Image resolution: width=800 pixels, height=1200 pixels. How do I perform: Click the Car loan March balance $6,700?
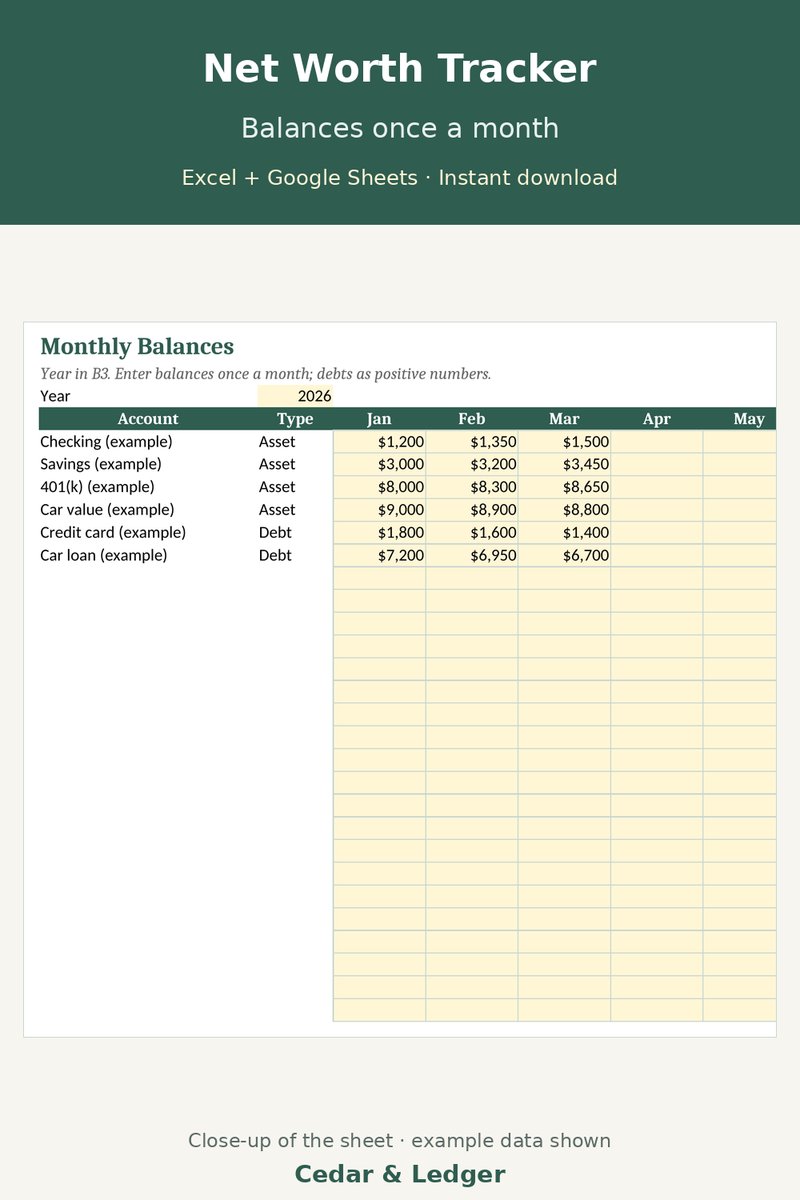(x=564, y=555)
